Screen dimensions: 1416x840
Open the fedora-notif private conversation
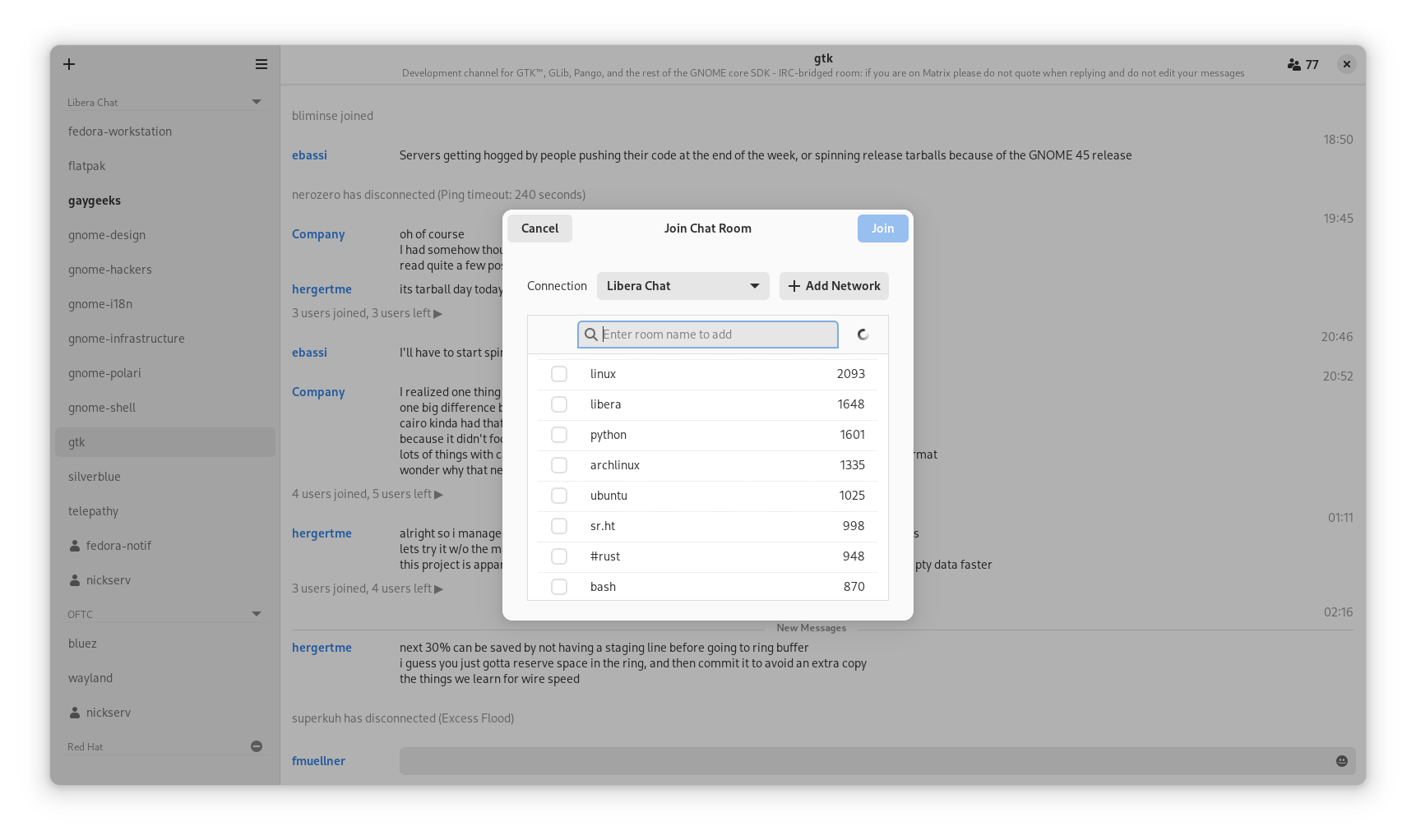pyautogui.click(x=118, y=546)
